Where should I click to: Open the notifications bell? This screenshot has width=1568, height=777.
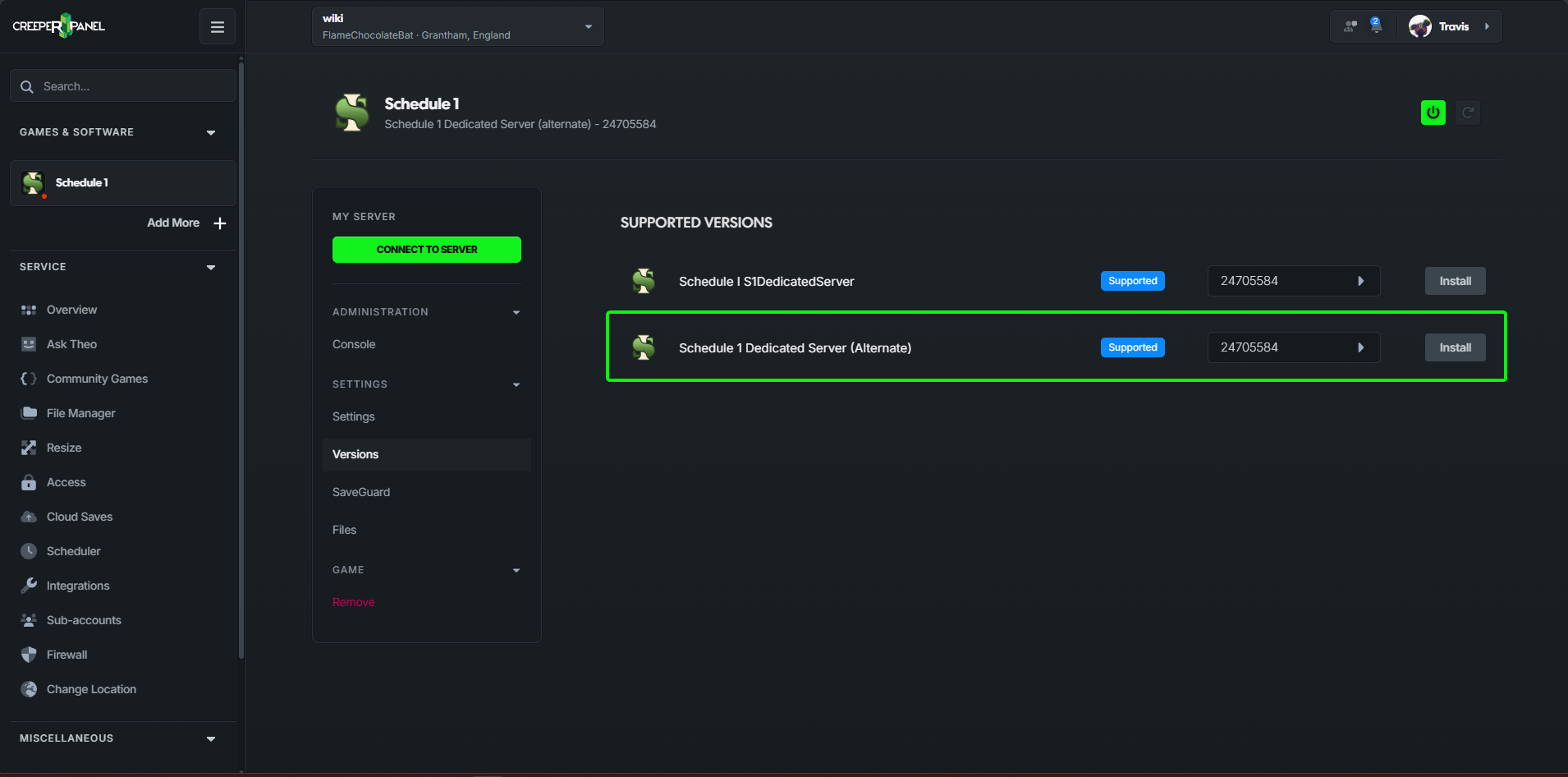[1376, 25]
